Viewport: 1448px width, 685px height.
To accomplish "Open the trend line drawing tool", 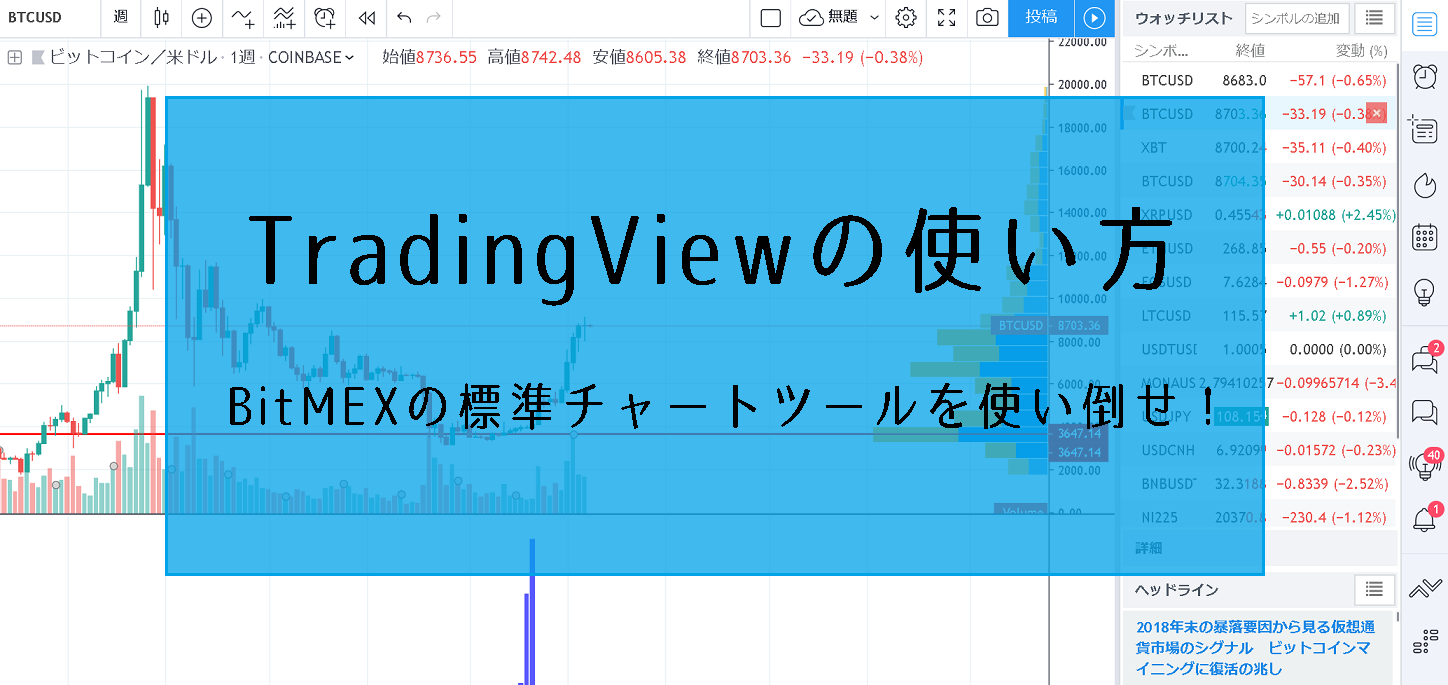I will [x=243, y=19].
